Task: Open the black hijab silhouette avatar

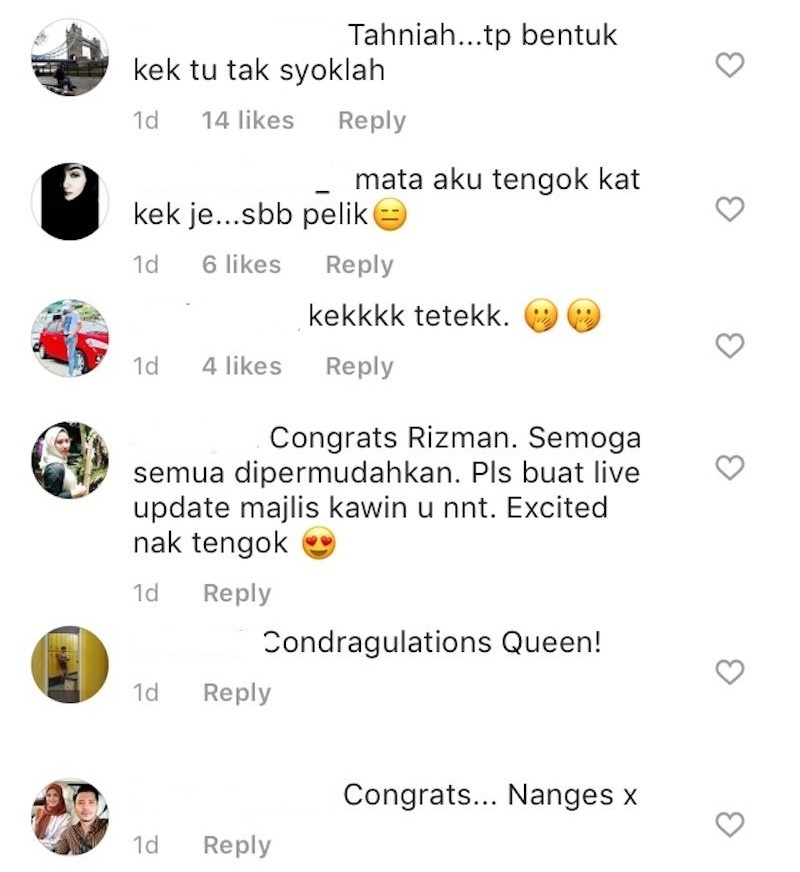Action: [x=69, y=201]
